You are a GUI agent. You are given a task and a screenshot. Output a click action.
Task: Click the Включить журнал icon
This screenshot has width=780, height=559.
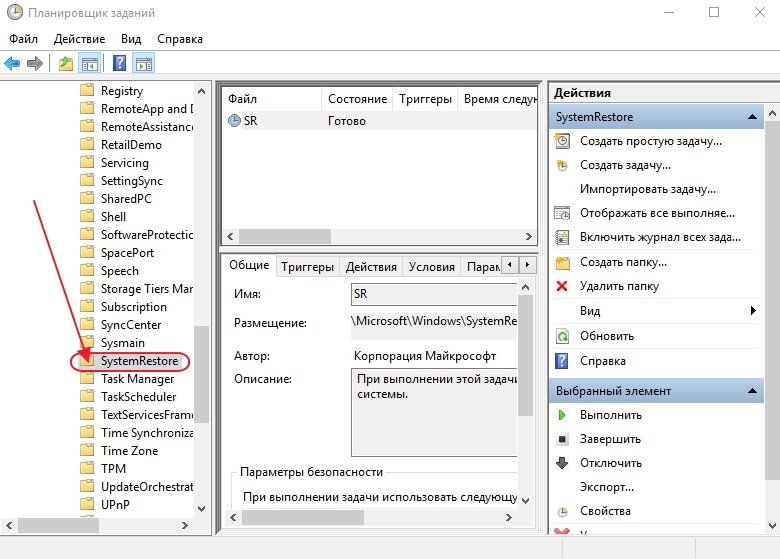(562, 237)
